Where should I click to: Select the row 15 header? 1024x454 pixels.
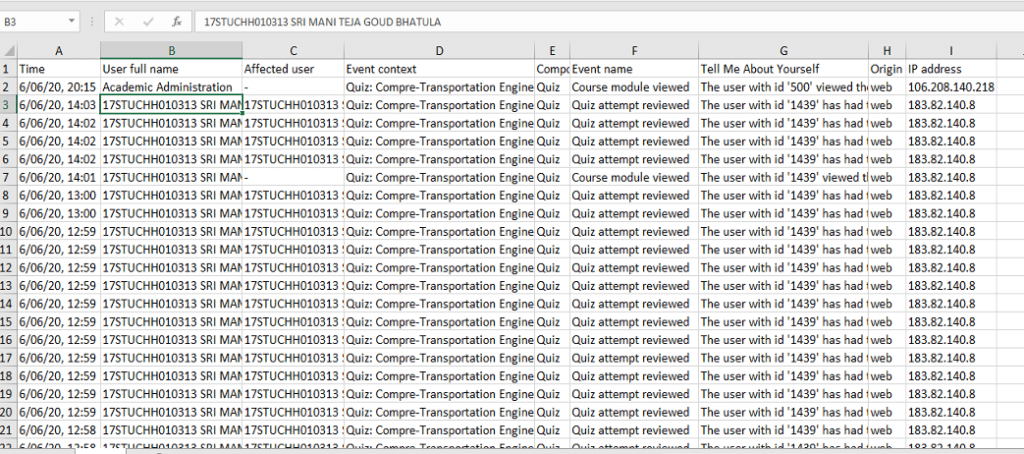tap(8, 321)
